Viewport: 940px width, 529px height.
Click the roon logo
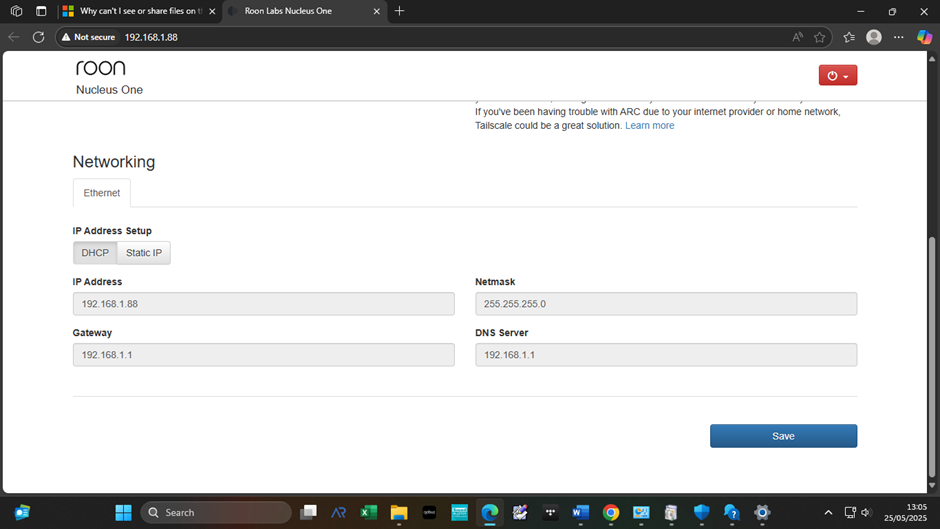[101, 68]
